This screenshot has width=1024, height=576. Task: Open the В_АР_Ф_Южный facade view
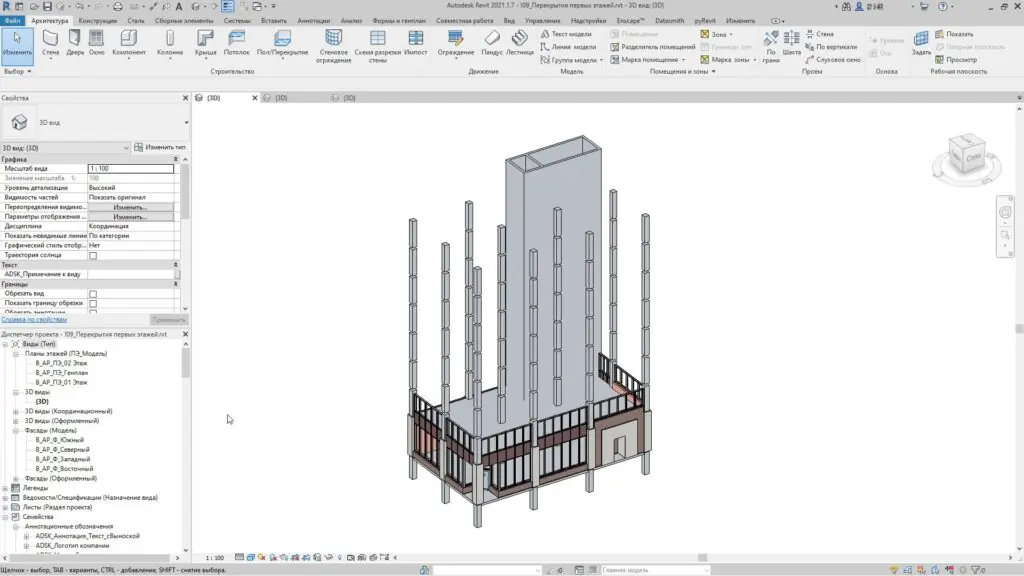tap(59, 440)
